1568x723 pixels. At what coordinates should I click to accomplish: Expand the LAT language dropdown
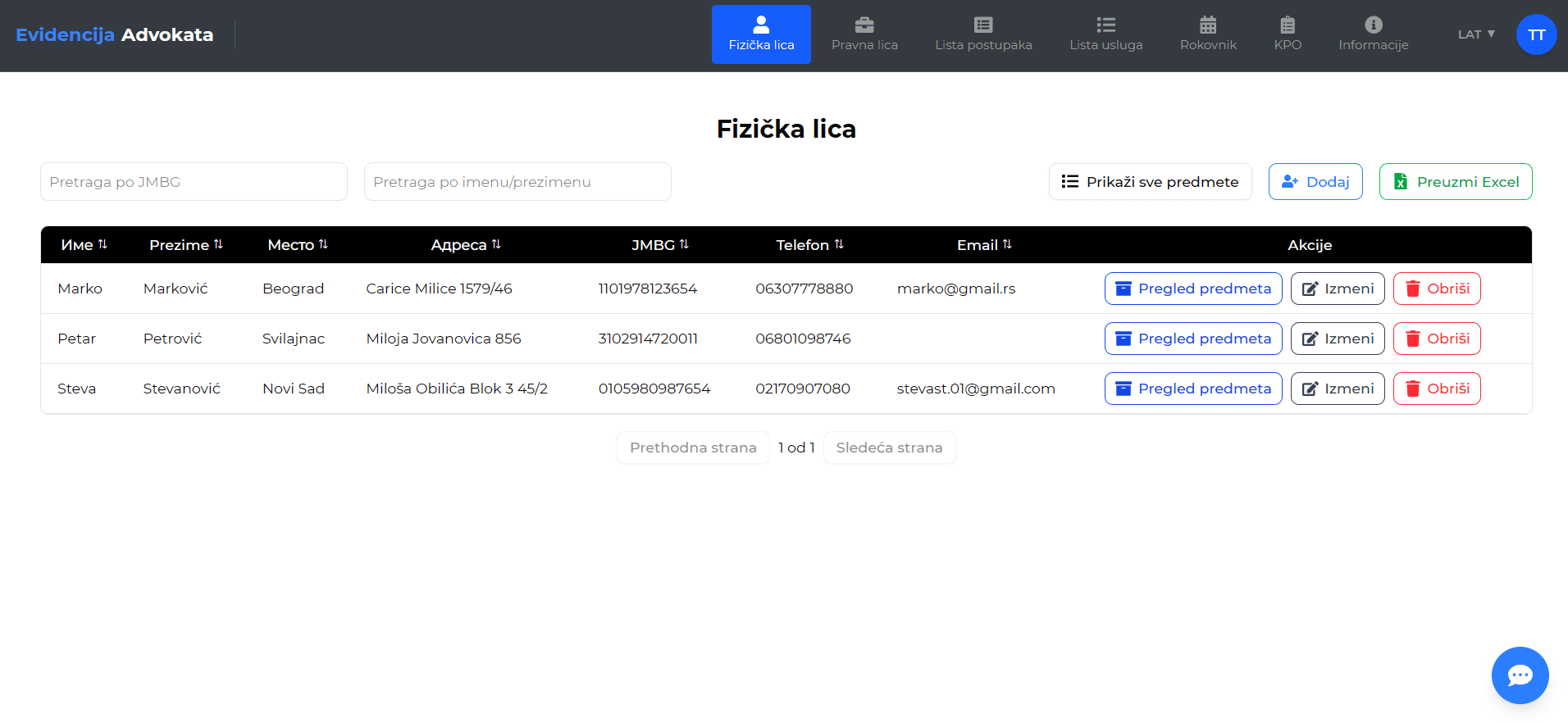[1476, 34]
